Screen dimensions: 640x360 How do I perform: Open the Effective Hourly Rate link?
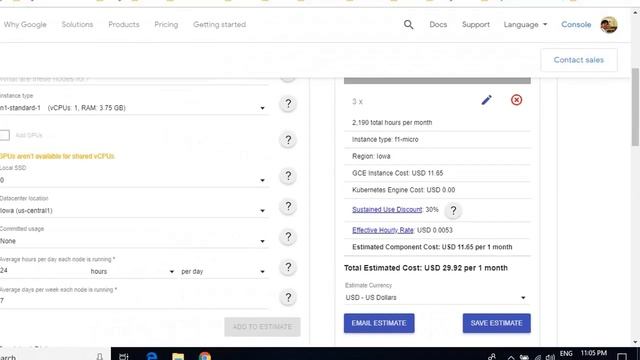tap(383, 230)
